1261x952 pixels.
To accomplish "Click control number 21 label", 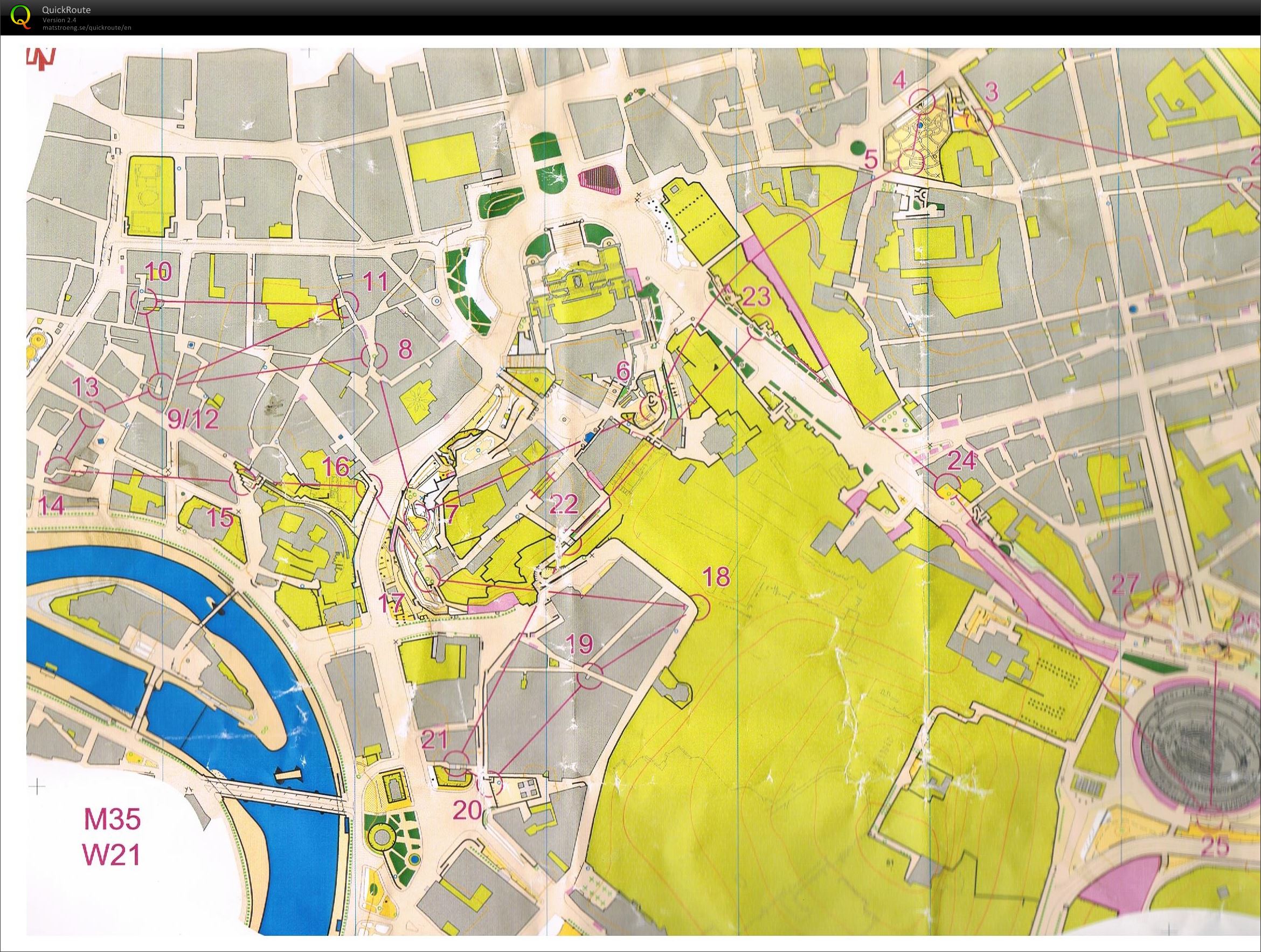I will pos(435,740).
